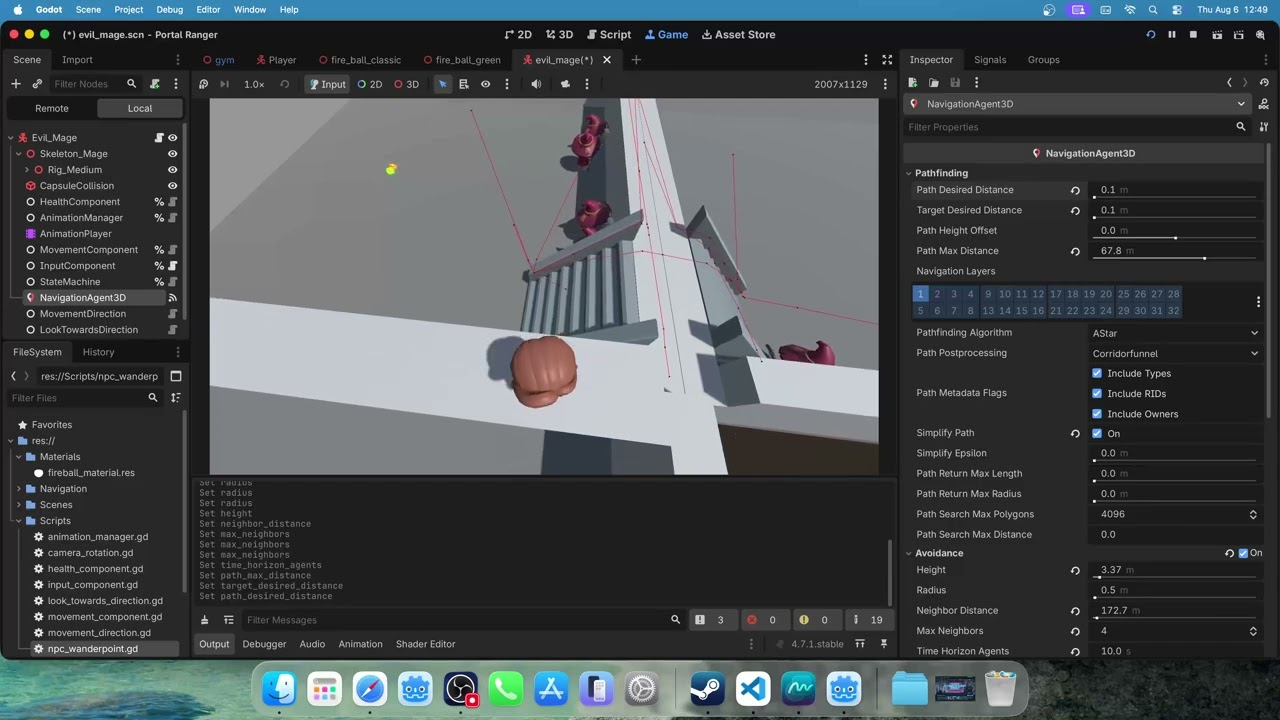
Task: Click the signal icon on NavigationAgent3D row
Action: pos(172,298)
